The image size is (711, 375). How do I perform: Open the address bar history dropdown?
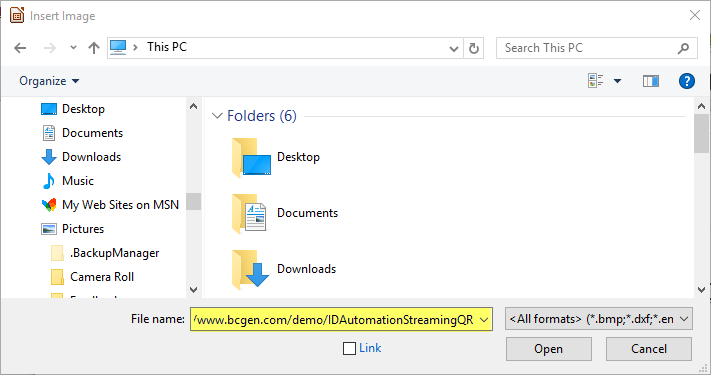point(453,49)
